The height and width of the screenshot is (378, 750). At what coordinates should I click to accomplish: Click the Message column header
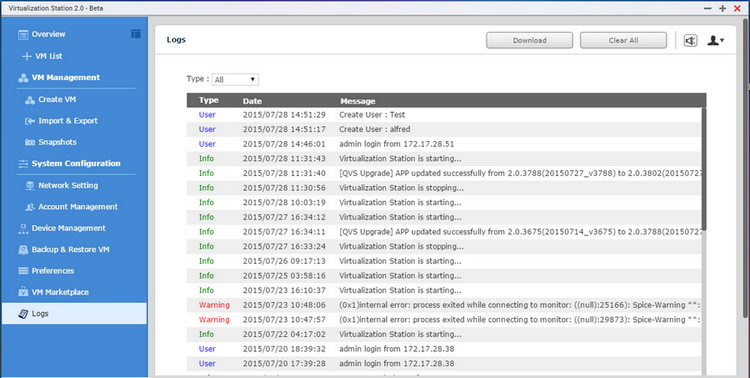(x=357, y=101)
